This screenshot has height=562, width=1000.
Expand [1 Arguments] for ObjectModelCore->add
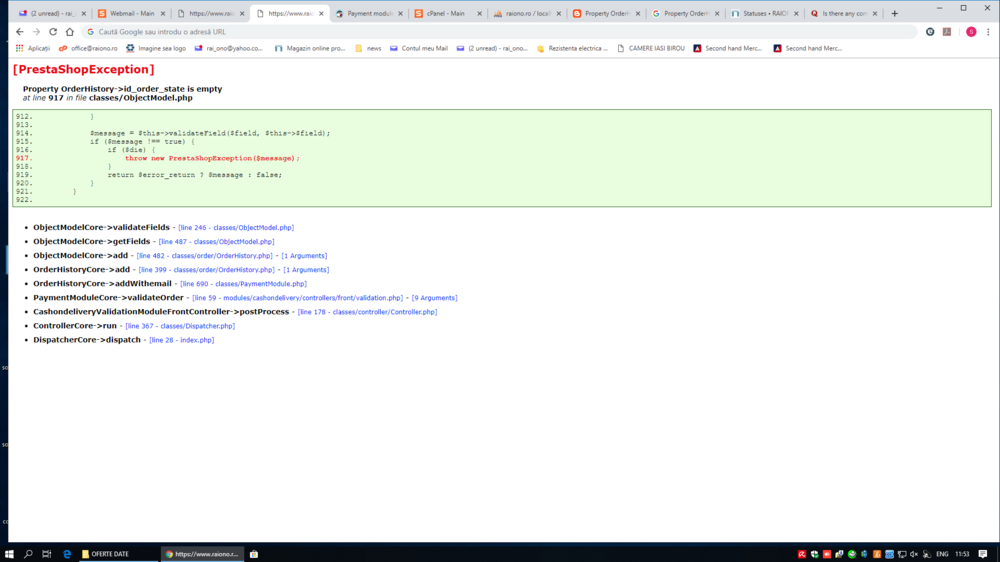304,256
